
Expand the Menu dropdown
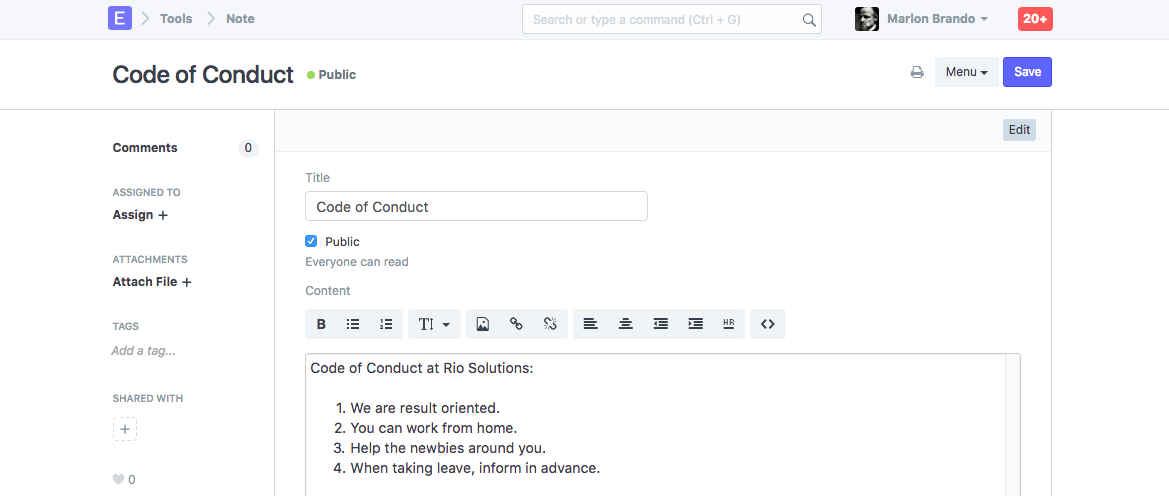coord(966,72)
